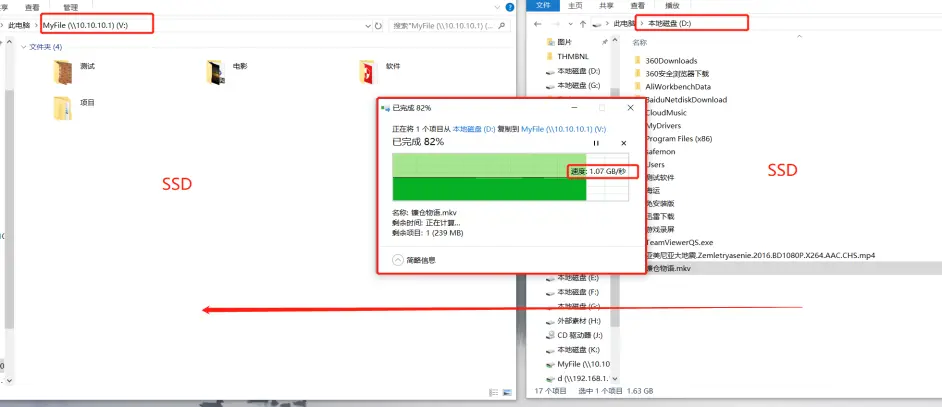The height and width of the screenshot is (407, 942).
Task: Go up one level with the up arrow
Action: tap(582, 22)
